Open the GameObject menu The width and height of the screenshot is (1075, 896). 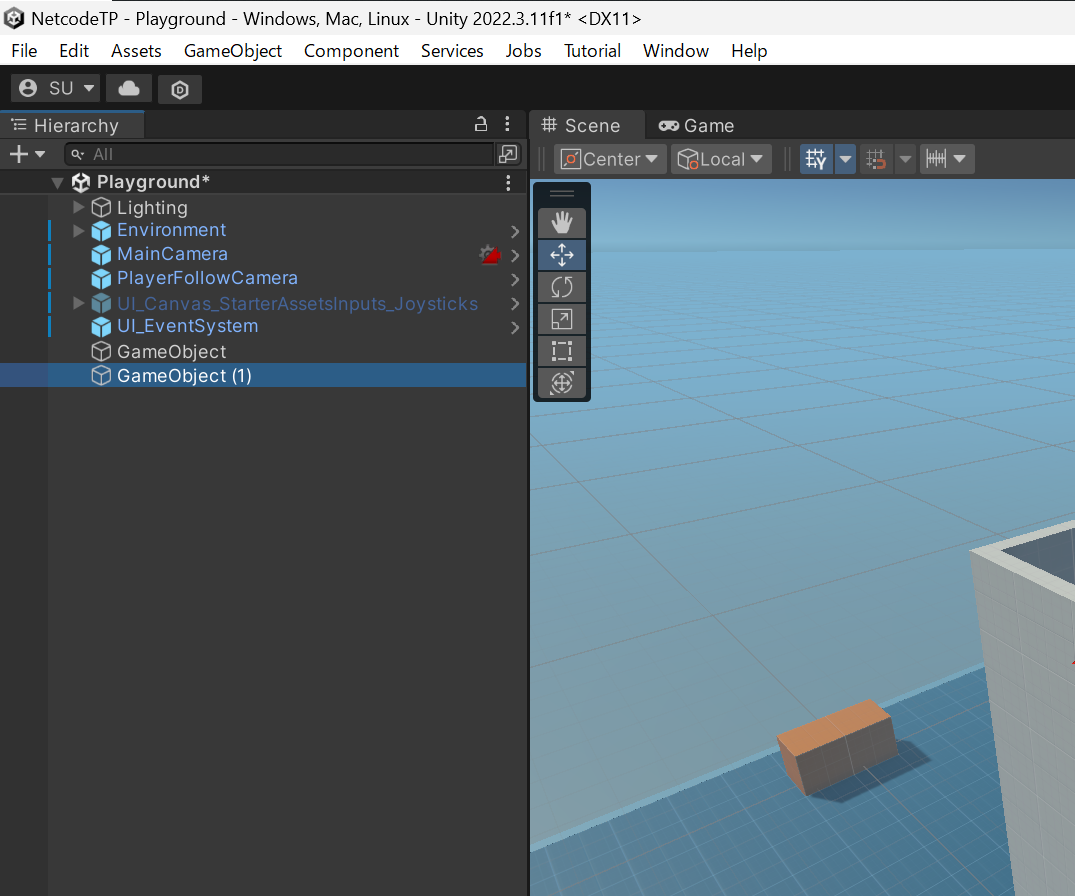[x=233, y=51]
